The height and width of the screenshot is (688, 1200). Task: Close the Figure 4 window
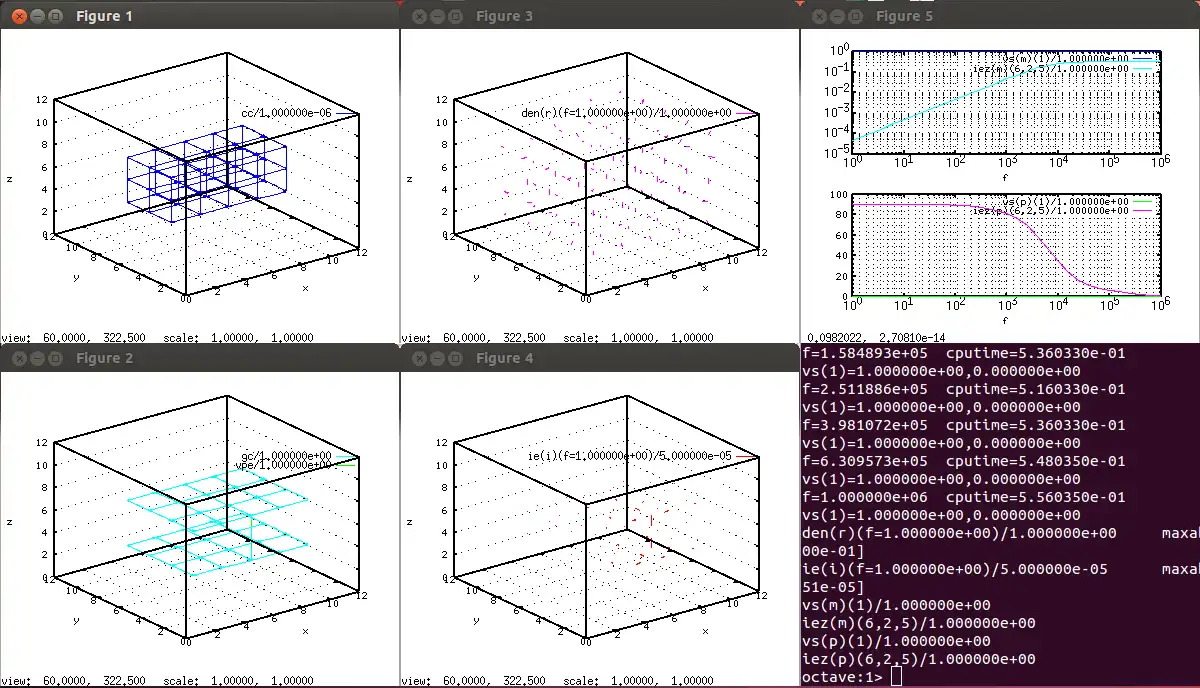click(419, 358)
